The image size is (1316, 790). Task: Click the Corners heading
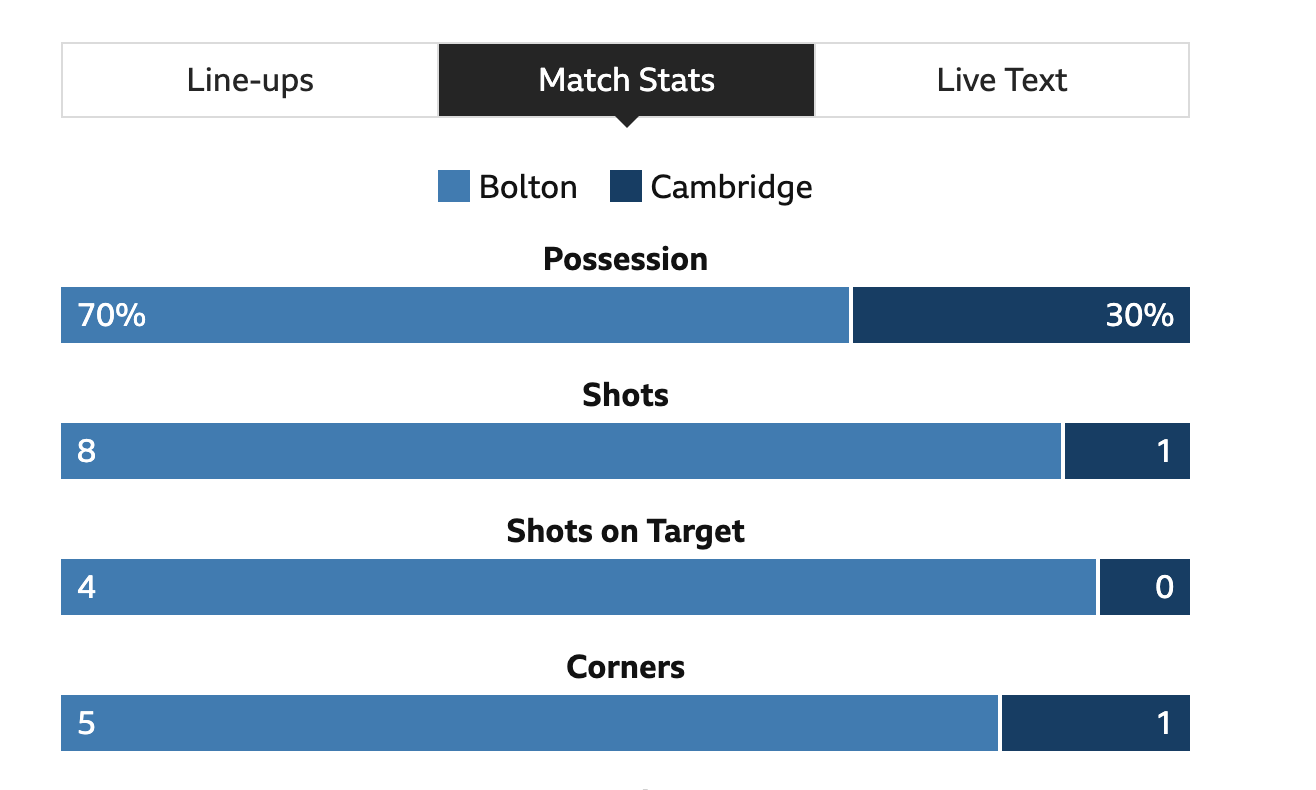point(626,667)
